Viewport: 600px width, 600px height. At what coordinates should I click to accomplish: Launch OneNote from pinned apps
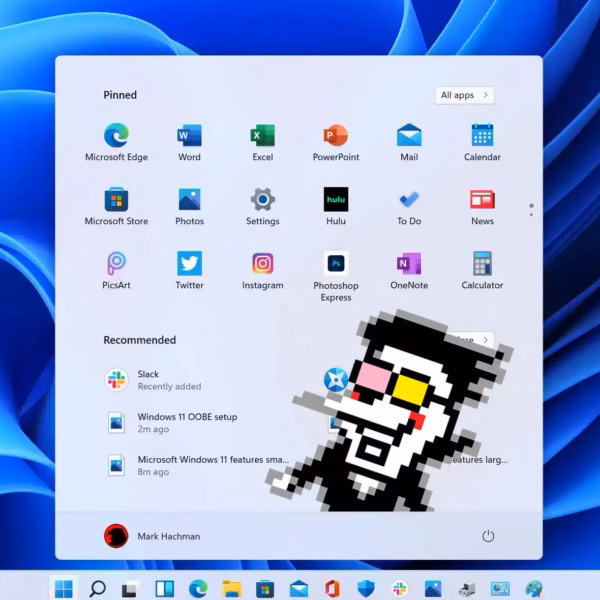pyautogui.click(x=409, y=270)
